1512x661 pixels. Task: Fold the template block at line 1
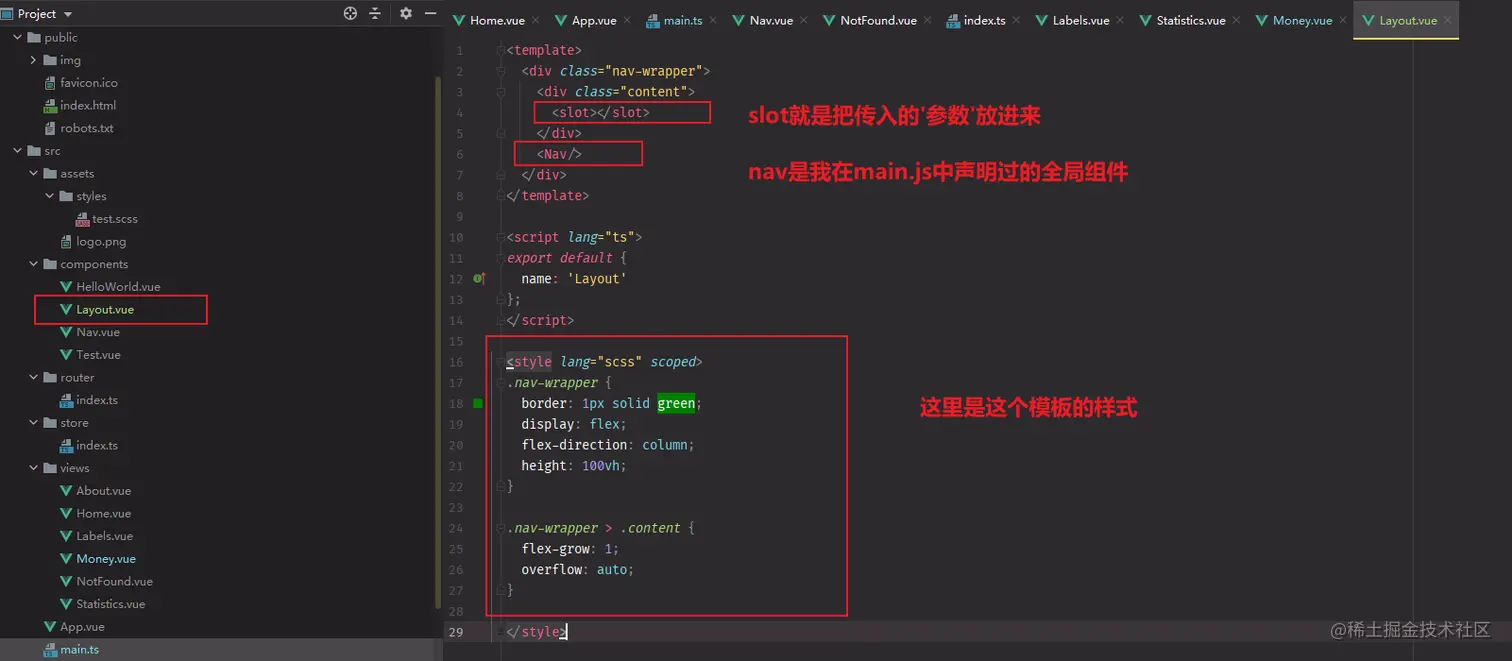pyautogui.click(x=501, y=50)
